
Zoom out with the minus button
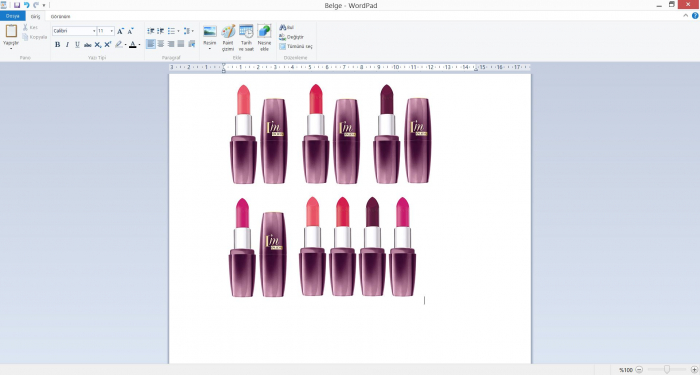click(x=639, y=370)
